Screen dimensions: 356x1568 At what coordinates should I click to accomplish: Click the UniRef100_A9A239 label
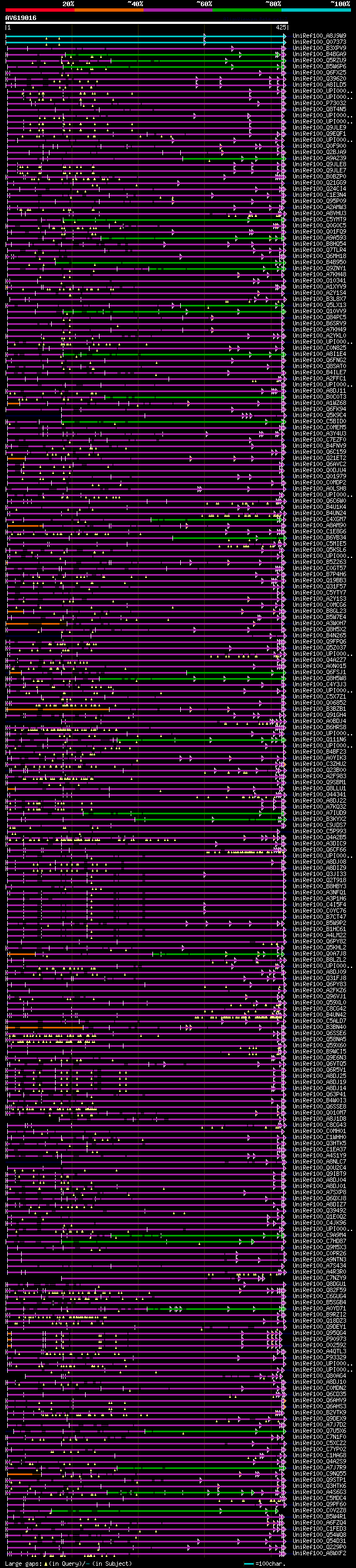[x=319, y=159]
